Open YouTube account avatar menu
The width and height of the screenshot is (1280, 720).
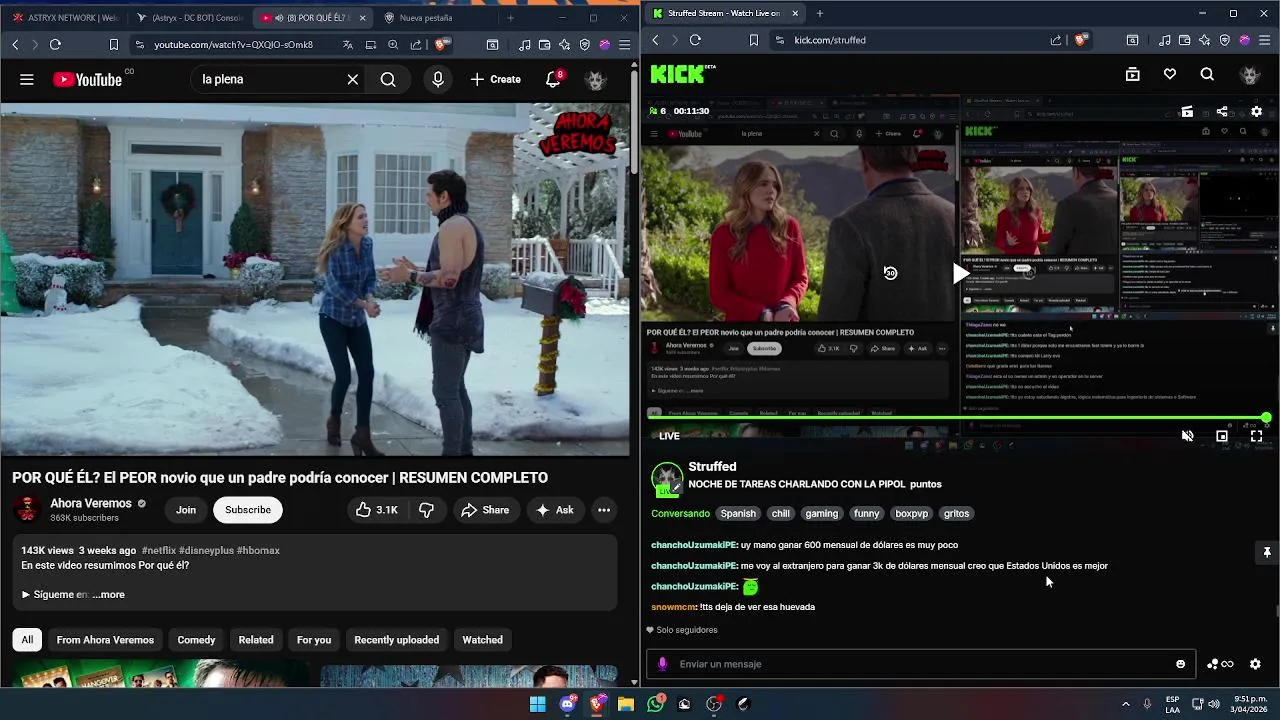click(x=596, y=79)
